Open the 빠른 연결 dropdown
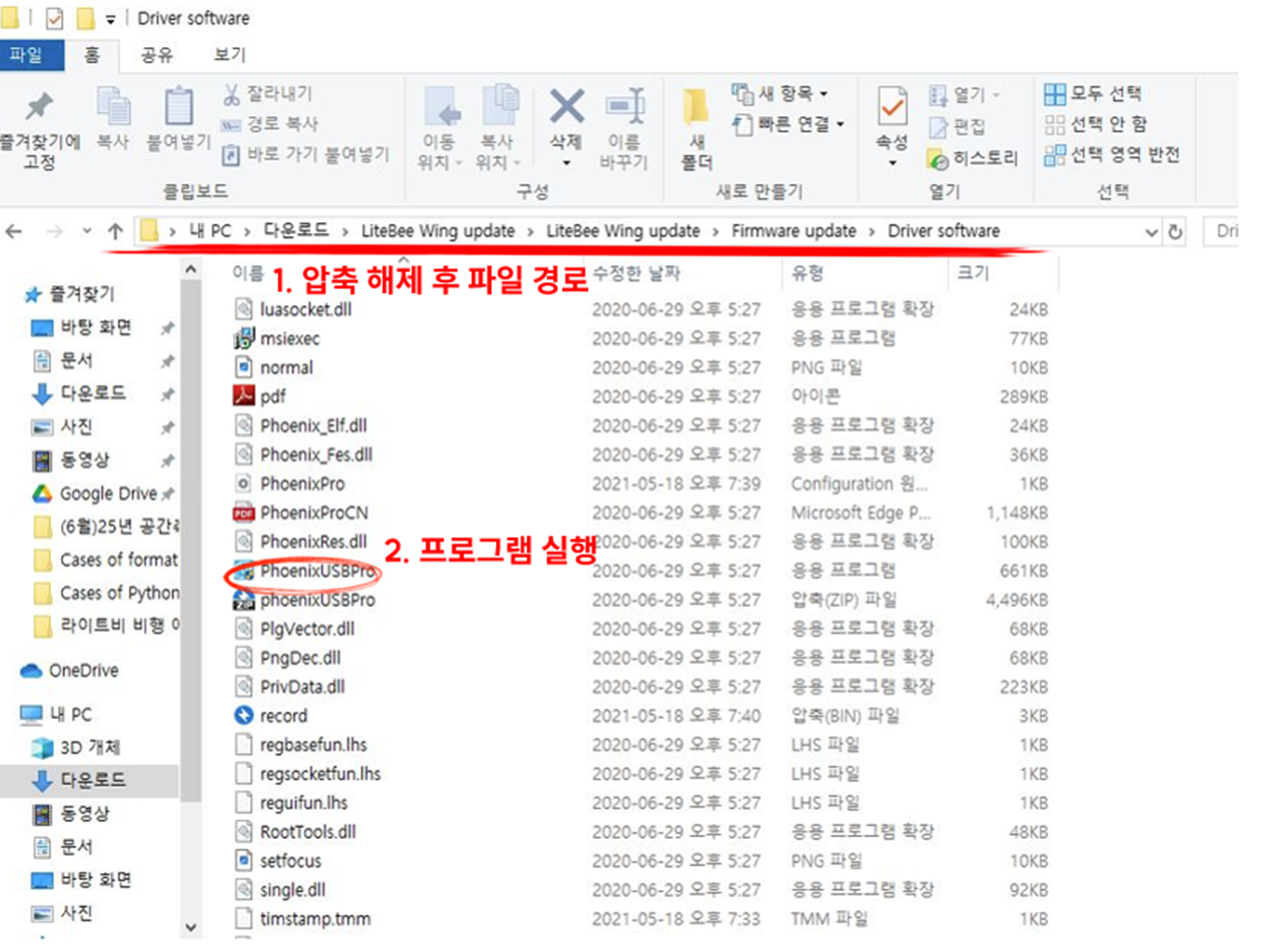1275x952 pixels. [789, 124]
